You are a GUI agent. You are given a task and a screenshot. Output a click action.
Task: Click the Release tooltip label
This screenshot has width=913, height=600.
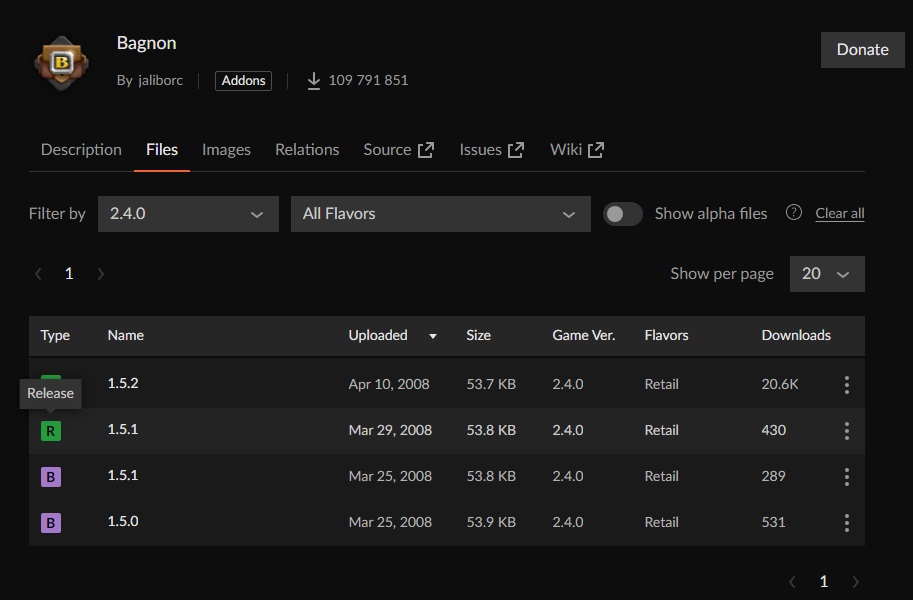51,394
